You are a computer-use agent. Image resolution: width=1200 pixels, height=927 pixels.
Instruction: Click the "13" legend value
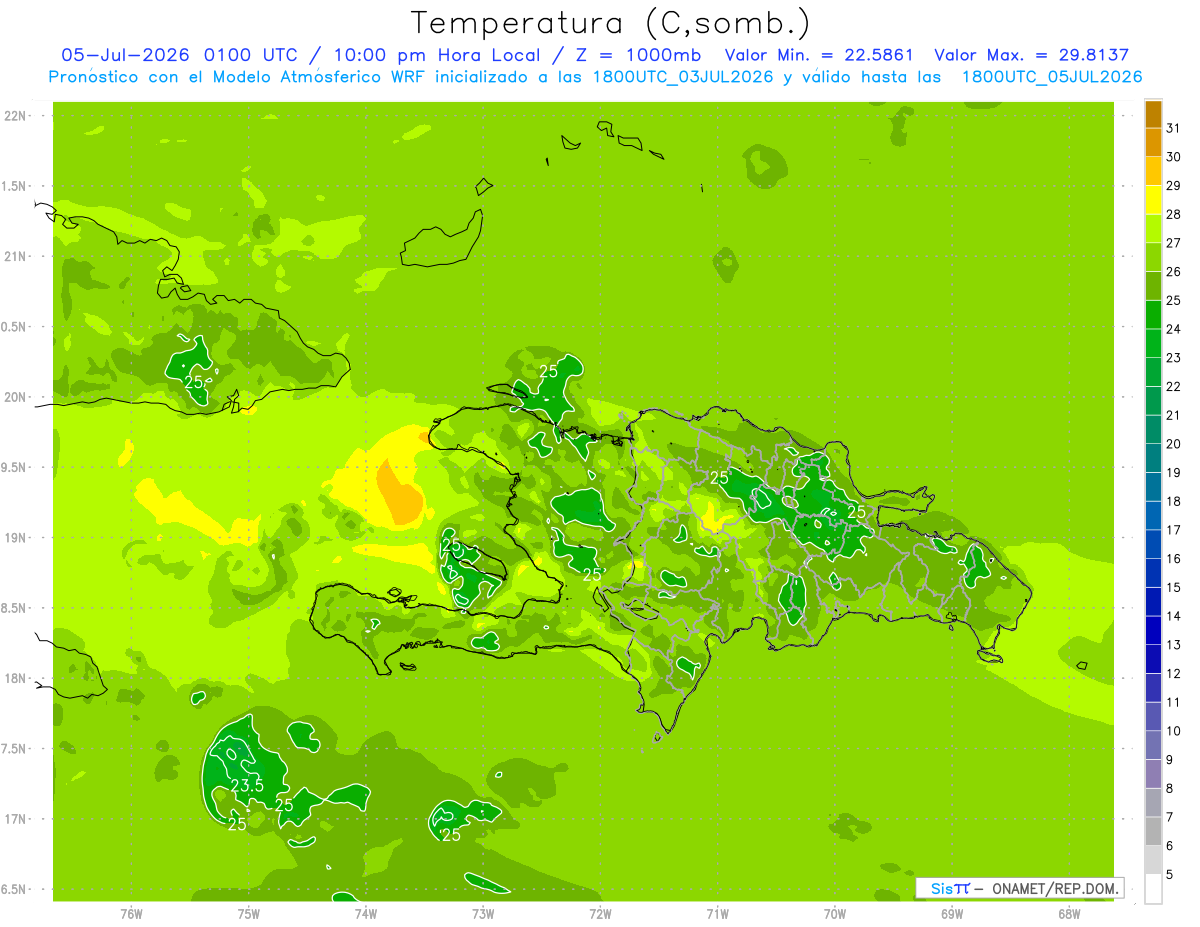click(x=1174, y=645)
